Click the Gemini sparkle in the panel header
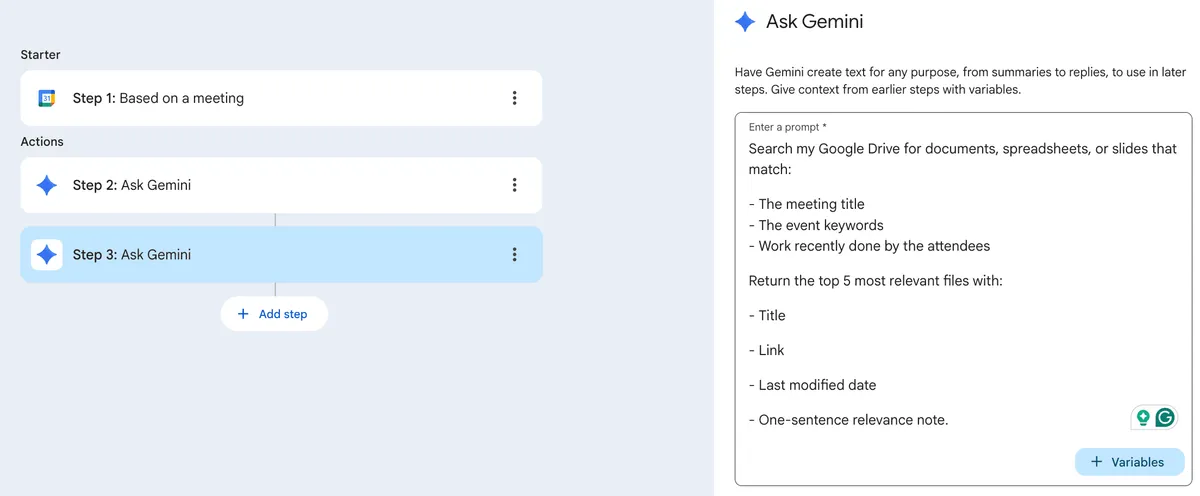Viewport: 1200px width, 496px height. [x=745, y=22]
